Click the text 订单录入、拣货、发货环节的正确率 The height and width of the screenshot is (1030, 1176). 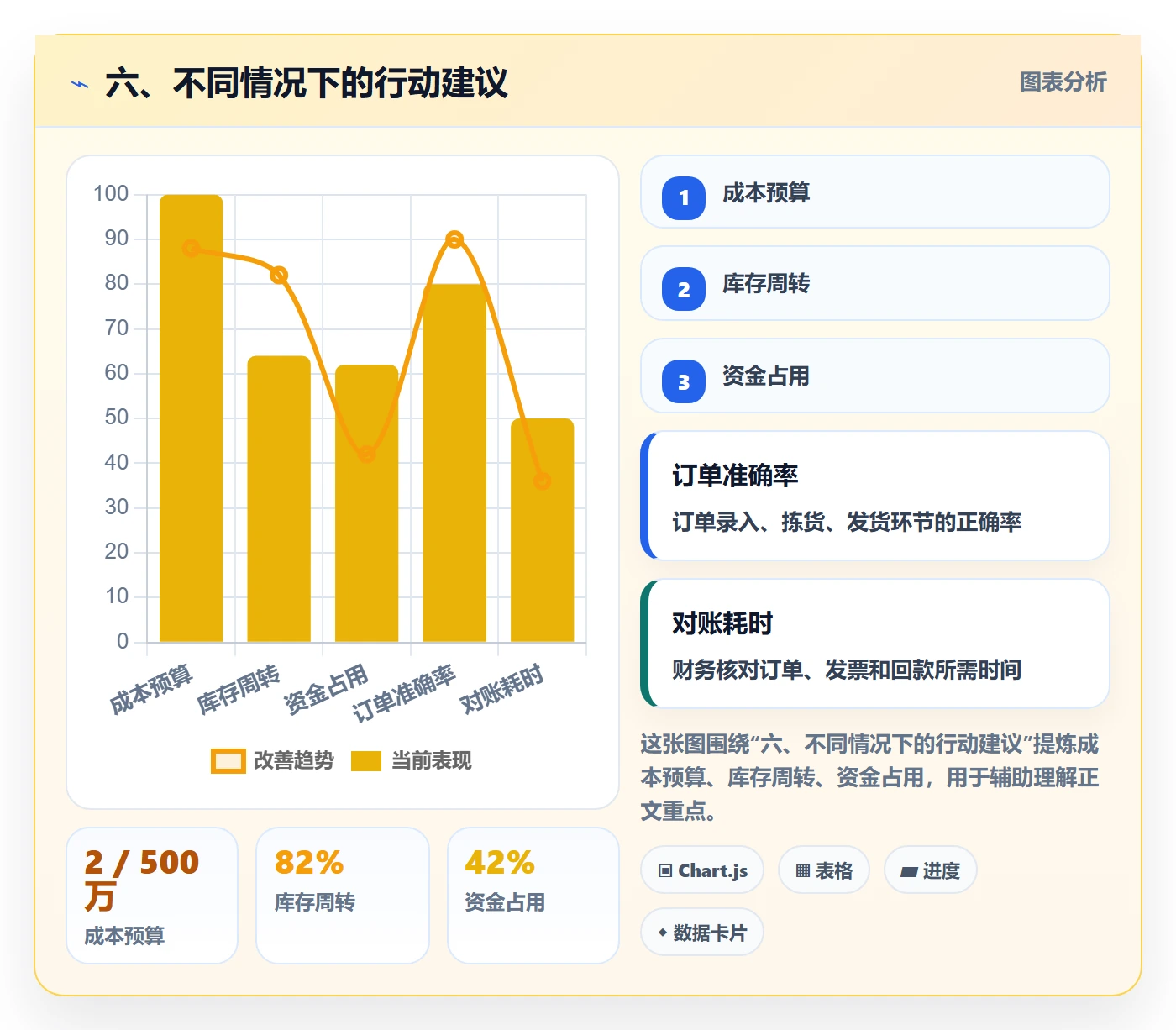pos(847,522)
